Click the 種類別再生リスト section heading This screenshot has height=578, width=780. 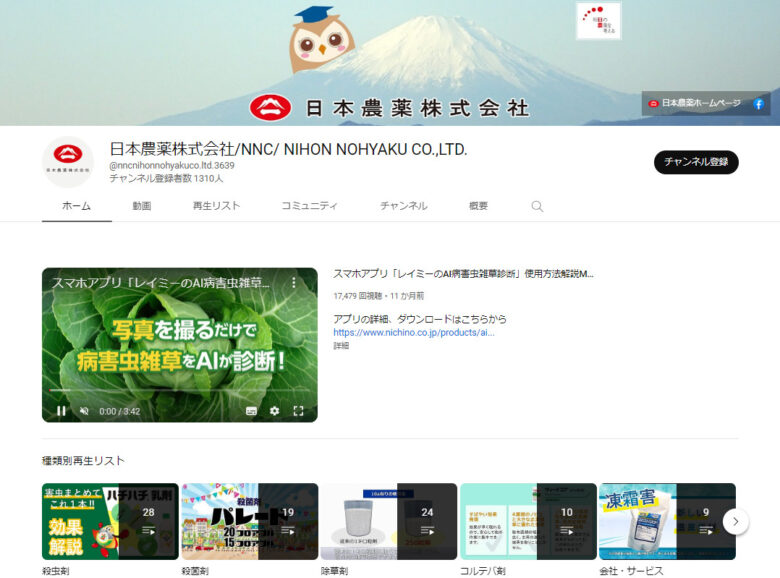(83, 461)
